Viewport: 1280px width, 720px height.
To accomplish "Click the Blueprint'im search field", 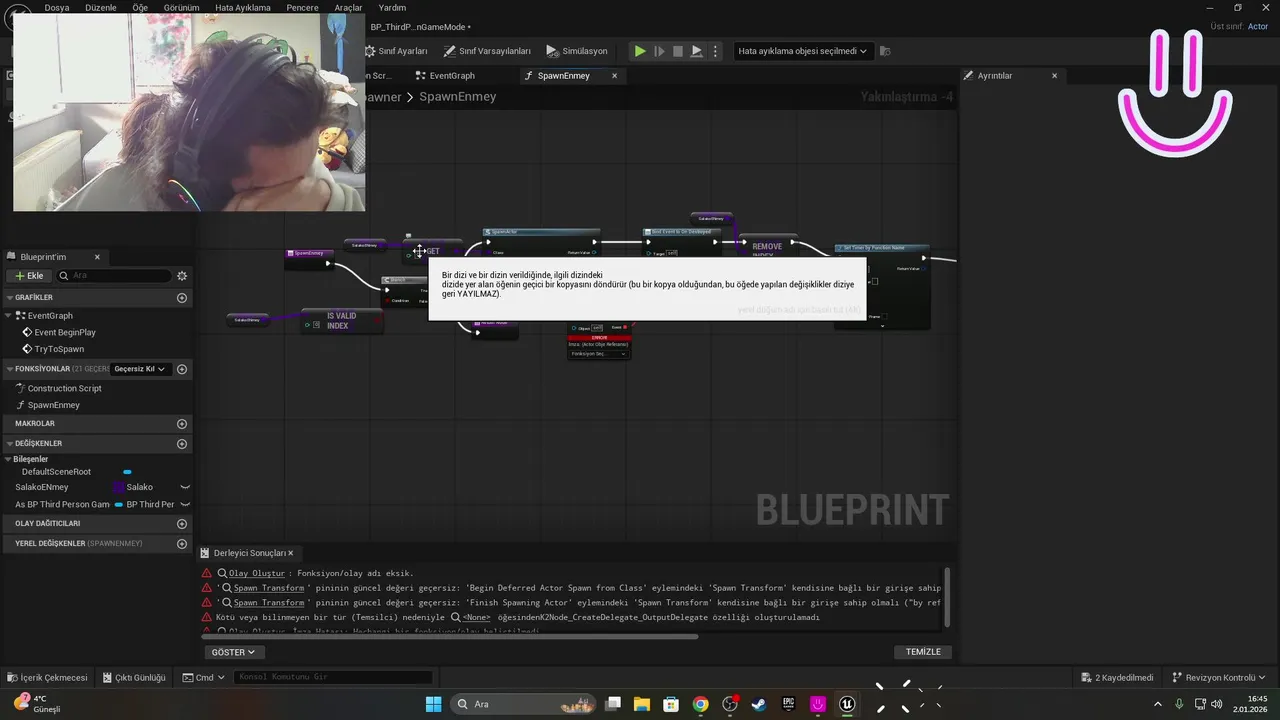I will pos(114,276).
